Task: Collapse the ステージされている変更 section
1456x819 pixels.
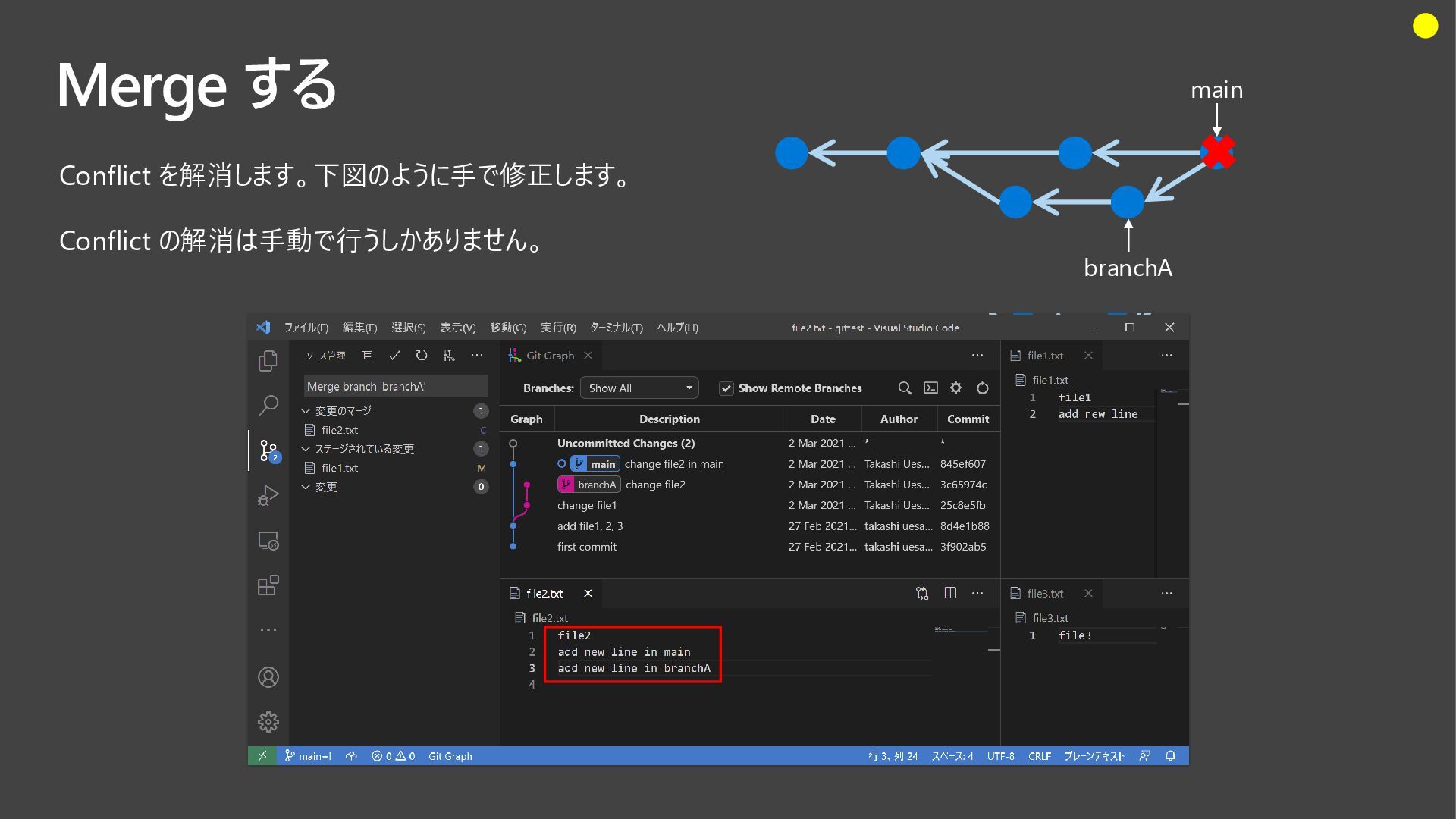Action: click(306, 449)
